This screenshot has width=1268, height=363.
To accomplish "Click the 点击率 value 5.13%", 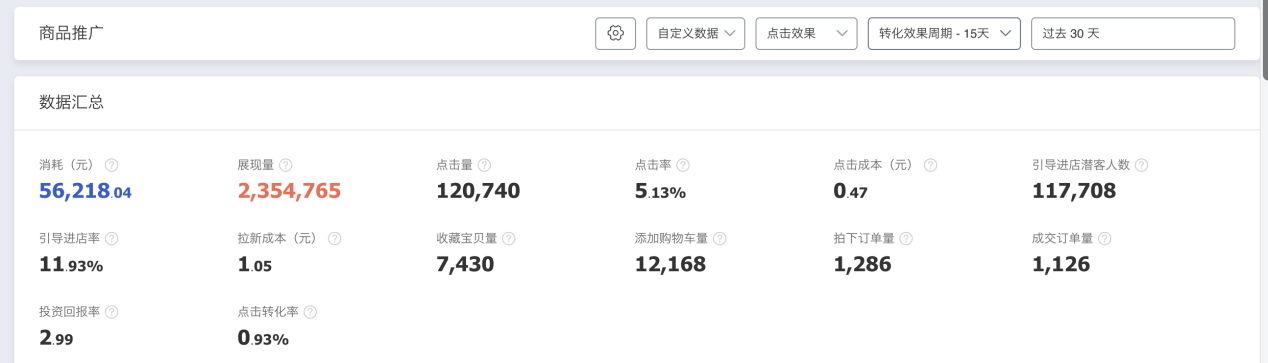I will [661, 191].
